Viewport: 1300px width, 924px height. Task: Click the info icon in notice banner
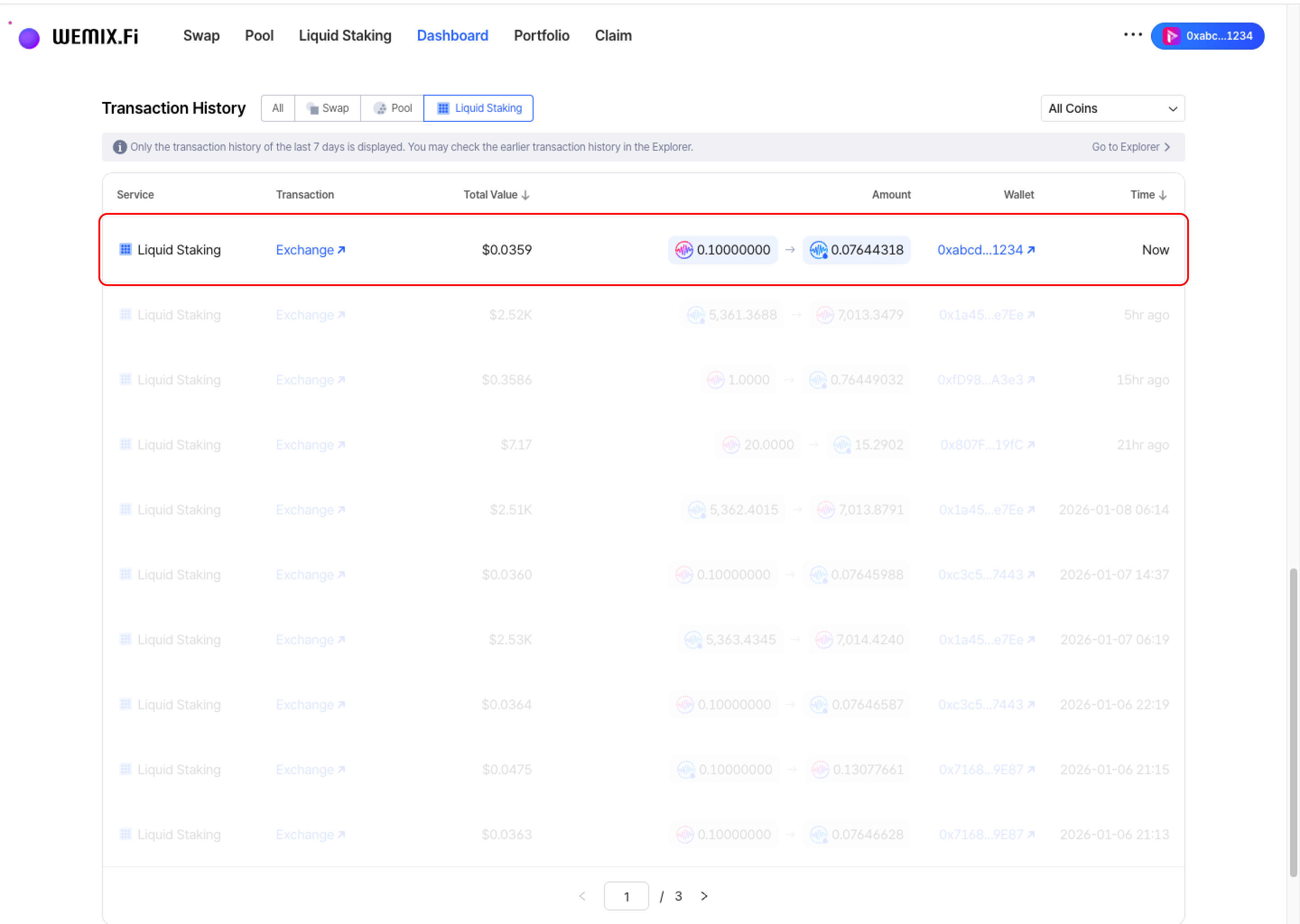120,148
